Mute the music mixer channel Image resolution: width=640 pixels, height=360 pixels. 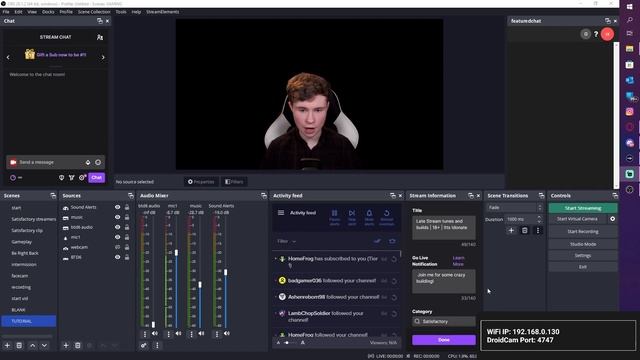(x=201, y=333)
